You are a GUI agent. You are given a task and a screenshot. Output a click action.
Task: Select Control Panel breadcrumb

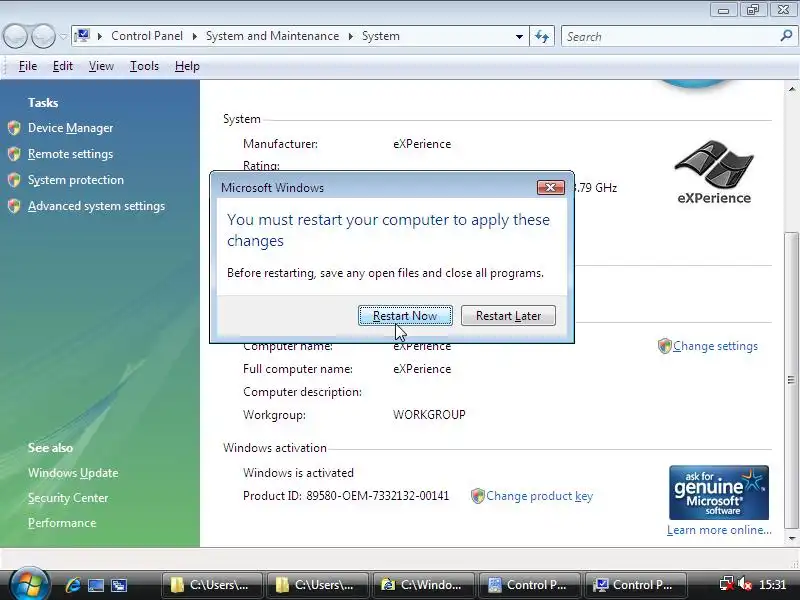(x=147, y=36)
